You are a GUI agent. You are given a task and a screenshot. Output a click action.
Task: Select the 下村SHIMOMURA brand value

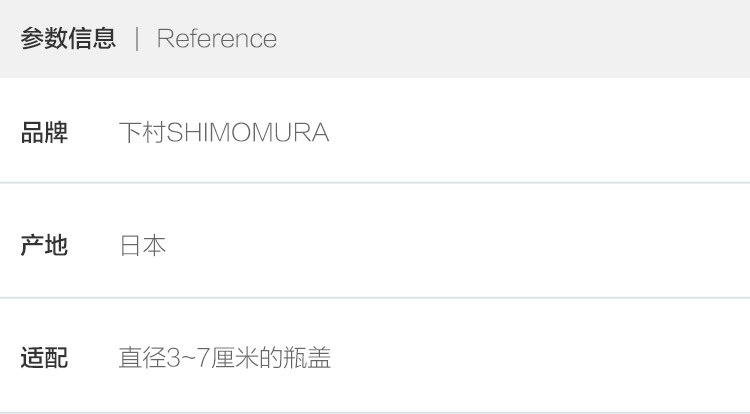click(x=224, y=132)
